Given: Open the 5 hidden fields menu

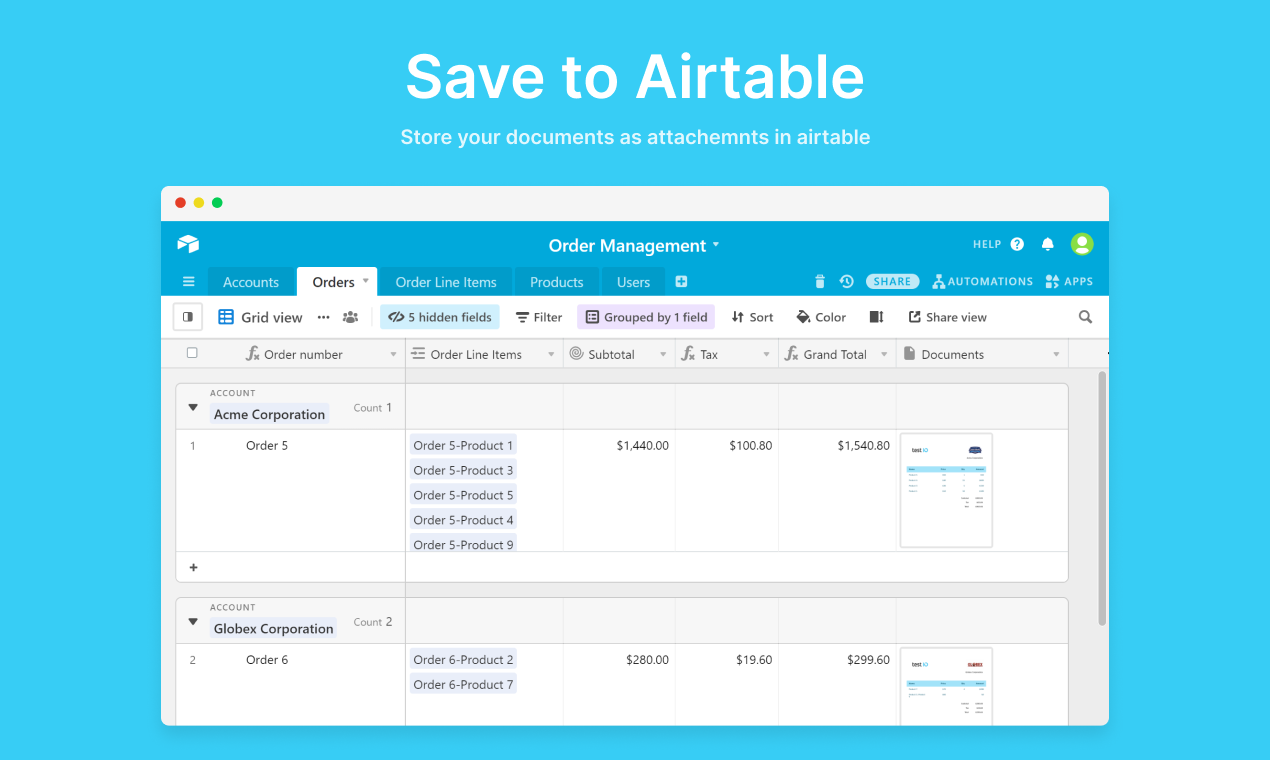Looking at the screenshot, I should (x=440, y=317).
